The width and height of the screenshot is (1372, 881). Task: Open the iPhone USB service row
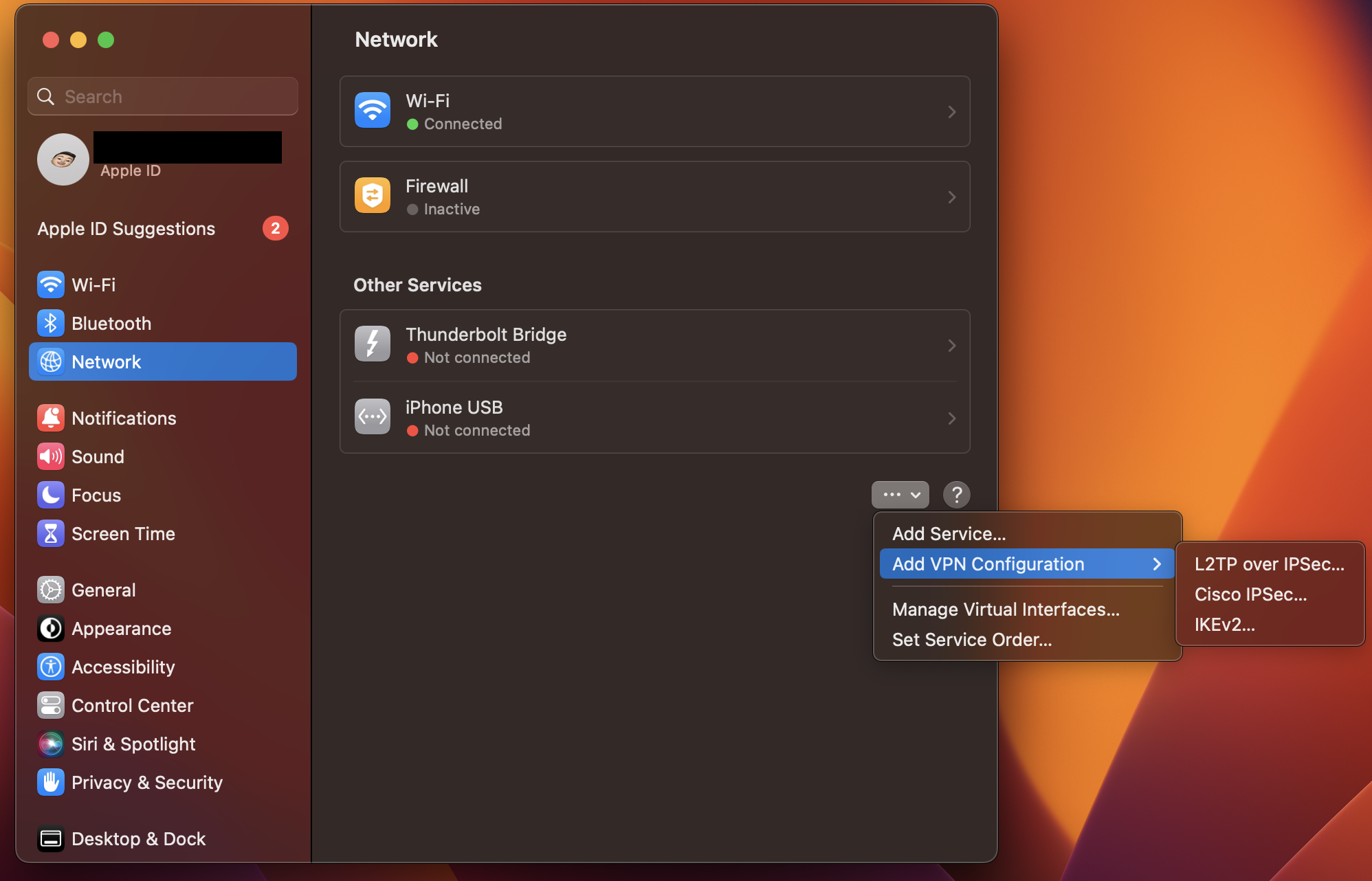pyautogui.click(x=654, y=418)
